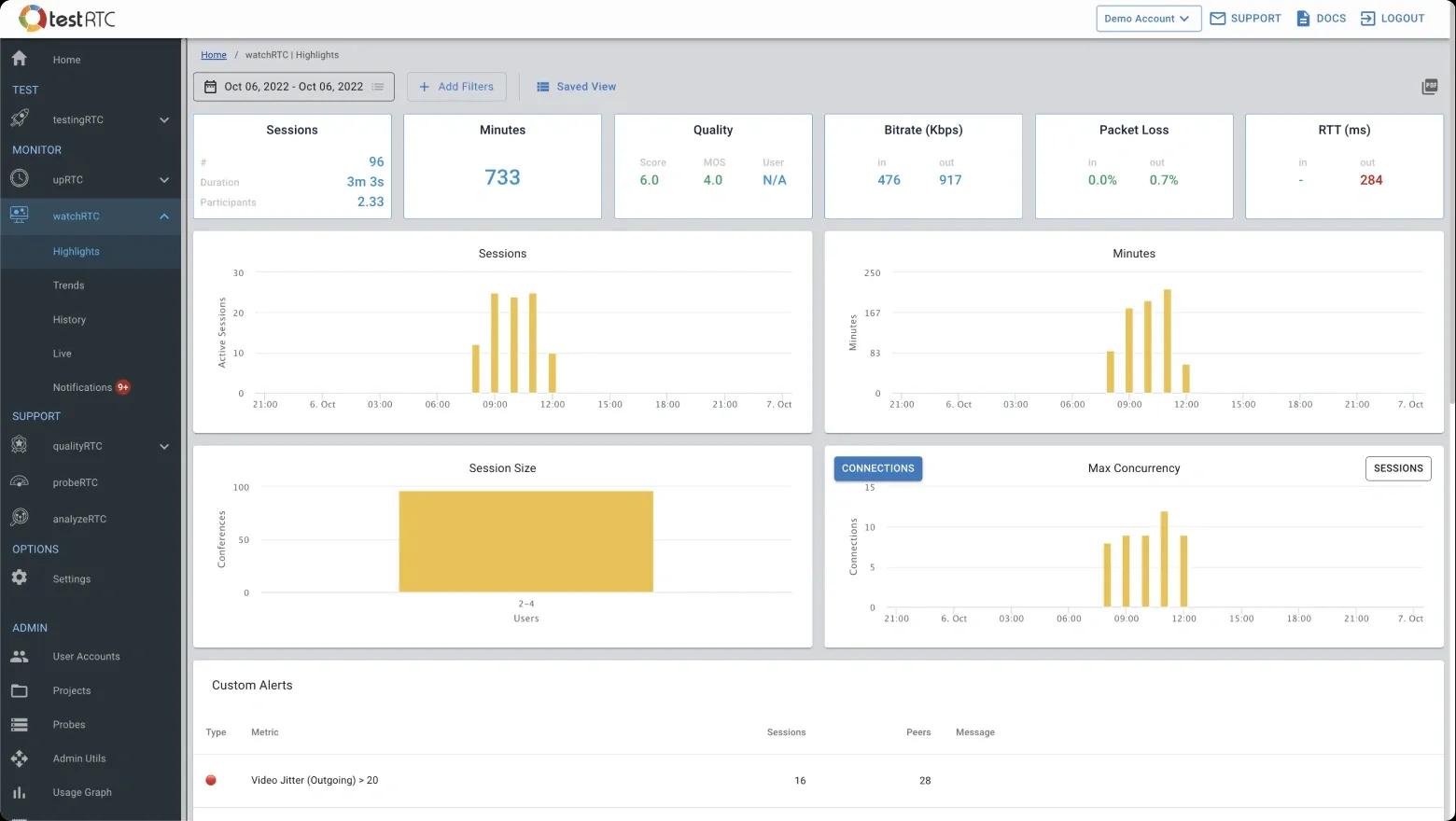Image resolution: width=1456 pixels, height=821 pixels.
Task: Click the probeRTC gauge icon
Action: click(20, 482)
